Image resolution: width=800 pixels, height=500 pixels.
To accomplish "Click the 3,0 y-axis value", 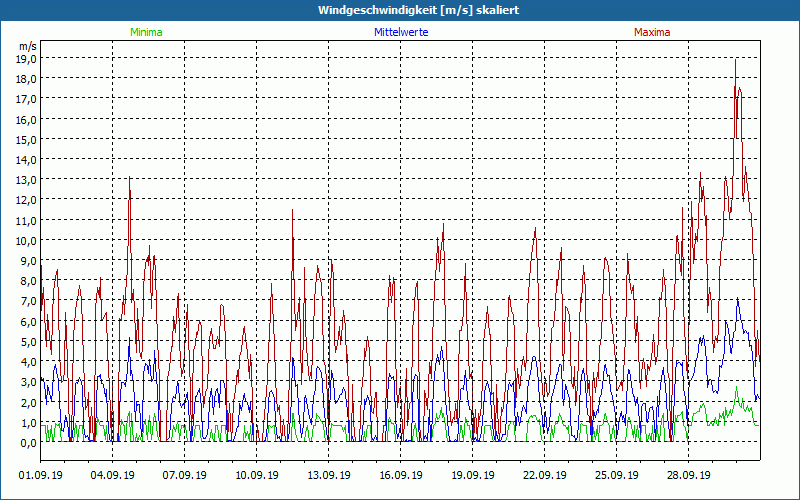I will [x=30, y=382].
